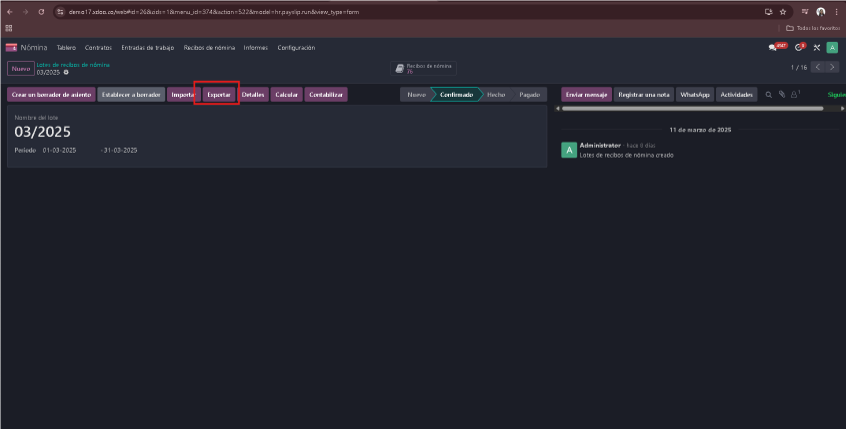Open the Informes menu

pyautogui.click(x=256, y=47)
